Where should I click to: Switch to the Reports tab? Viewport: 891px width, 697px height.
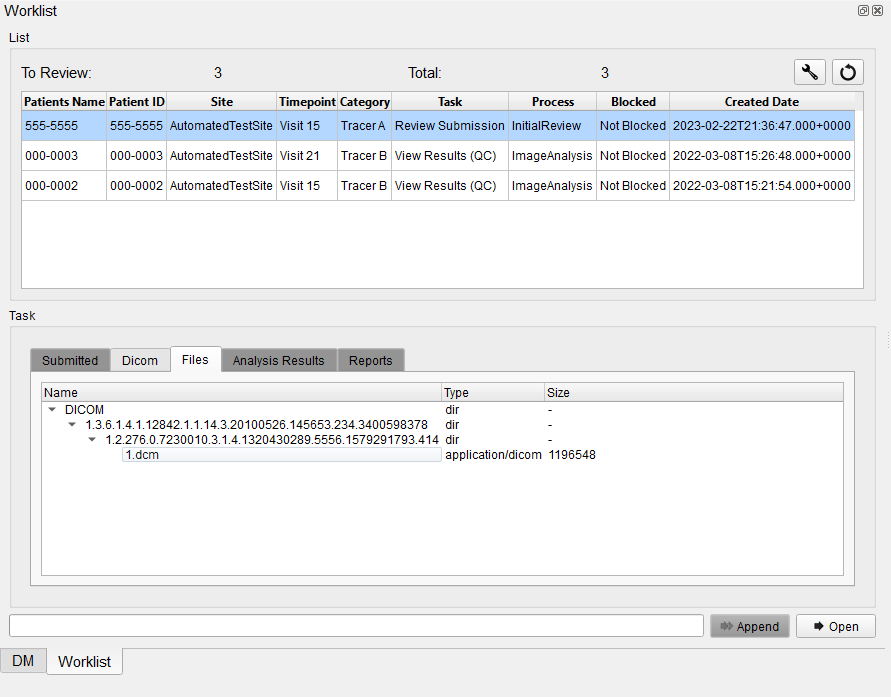371,360
